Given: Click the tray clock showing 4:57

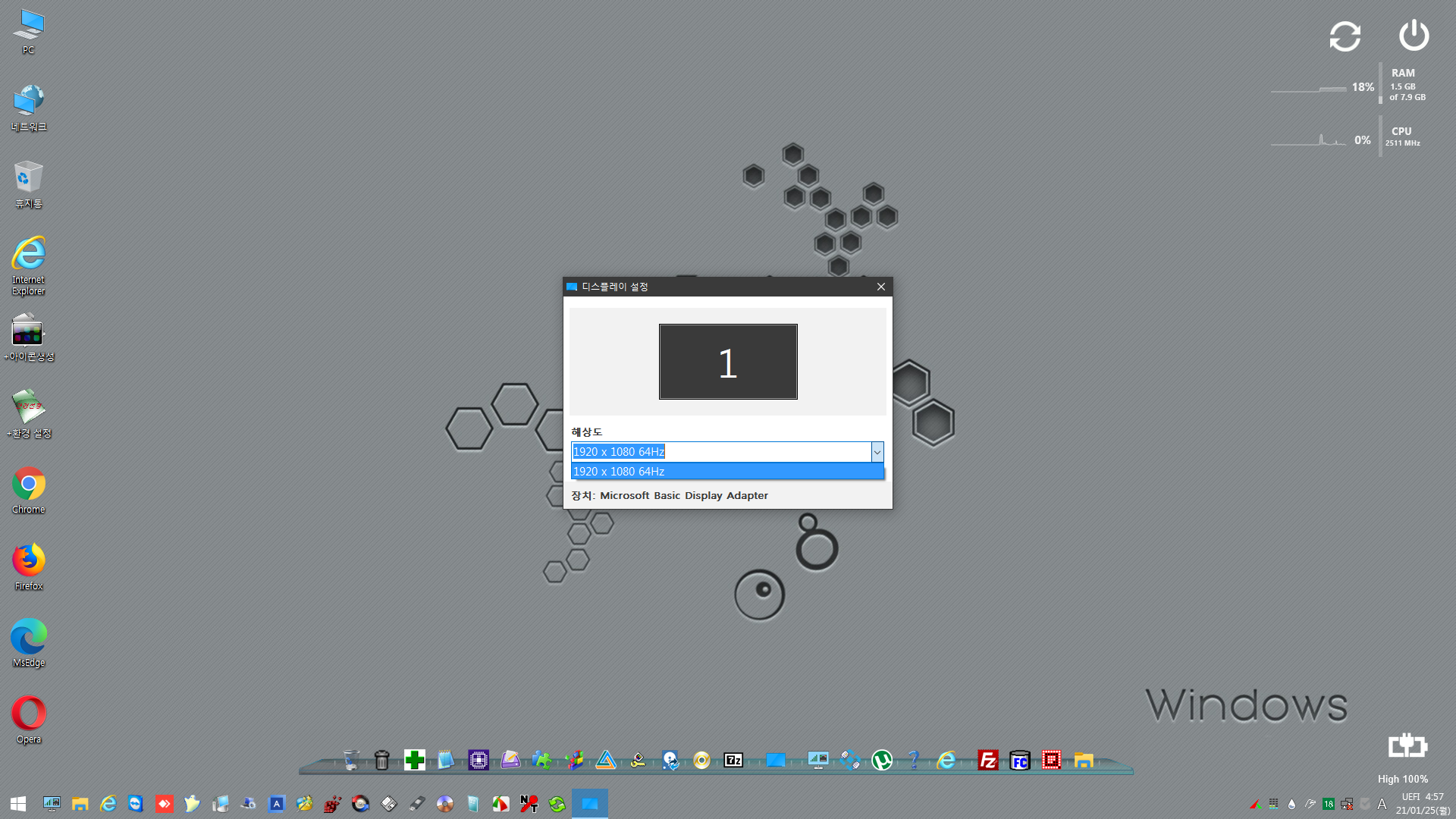Looking at the screenshot, I should (1423, 804).
